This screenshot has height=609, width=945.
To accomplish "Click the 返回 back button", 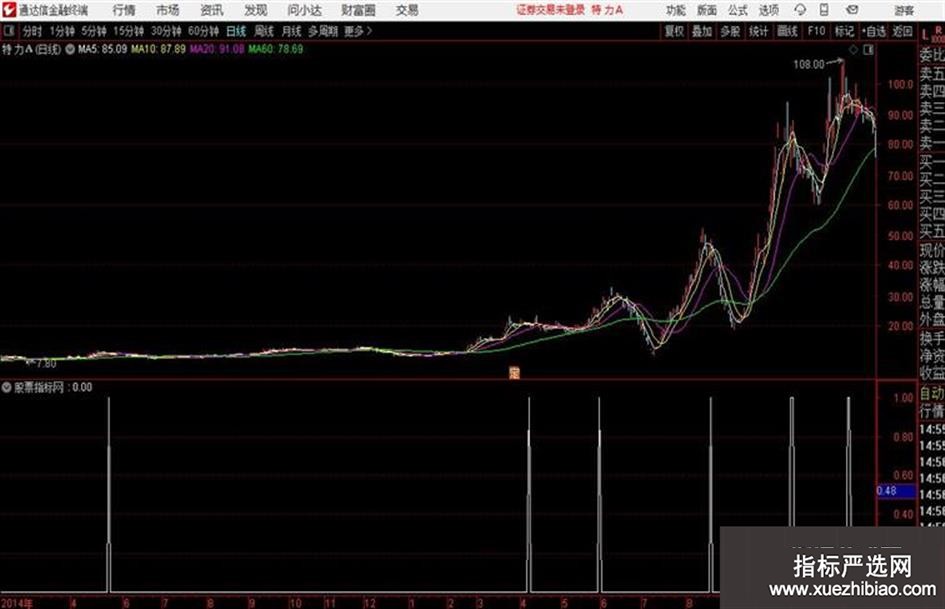I will point(902,31).
